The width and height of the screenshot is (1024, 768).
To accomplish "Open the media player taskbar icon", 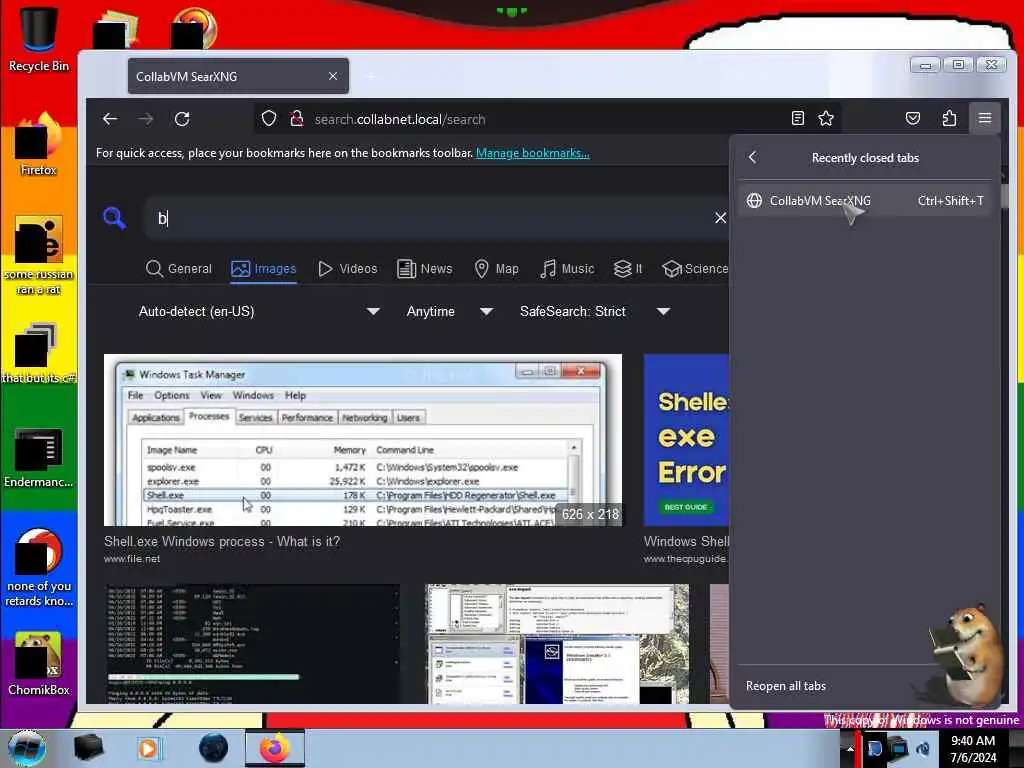I will (x=148, y=748).
